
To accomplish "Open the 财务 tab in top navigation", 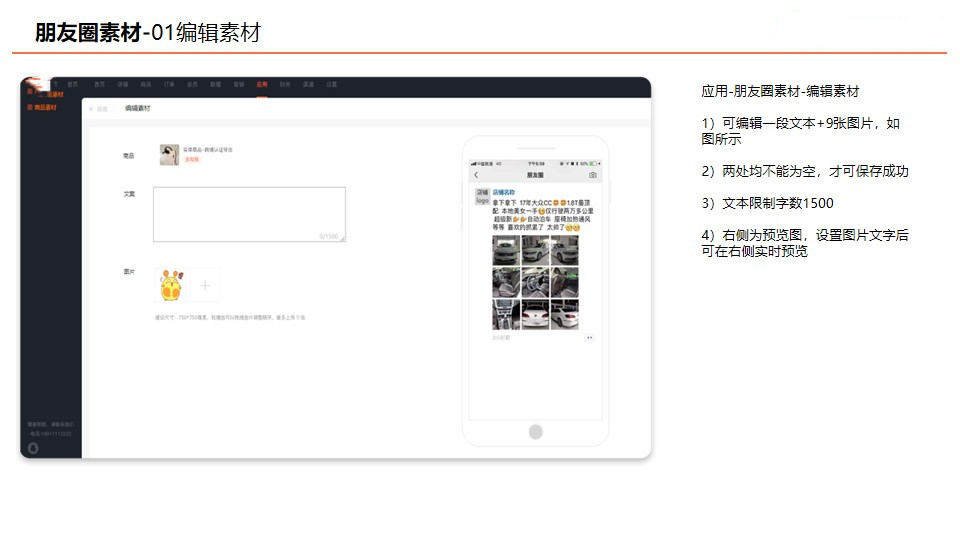I will (x=285, y=84).
